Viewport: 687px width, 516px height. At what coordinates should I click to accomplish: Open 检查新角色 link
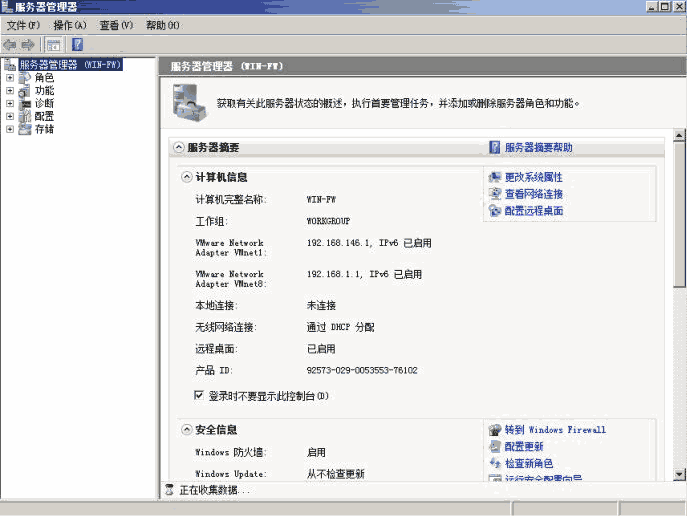(529, 463)
